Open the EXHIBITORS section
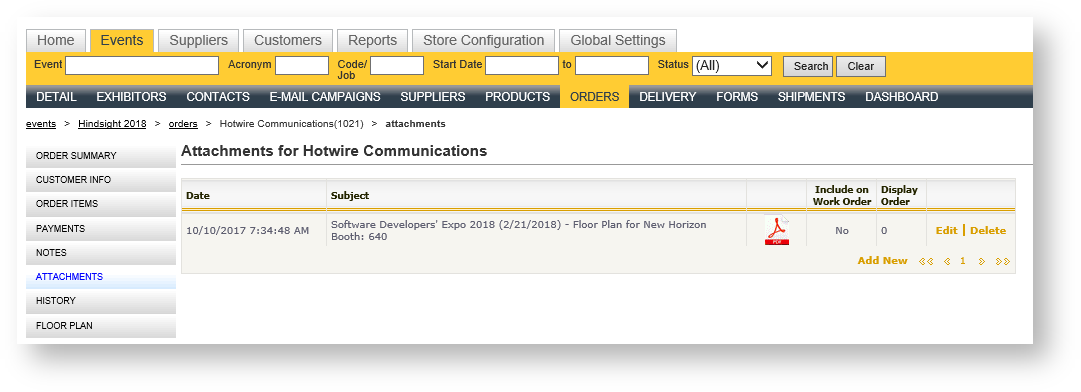 tap(132, 97)
